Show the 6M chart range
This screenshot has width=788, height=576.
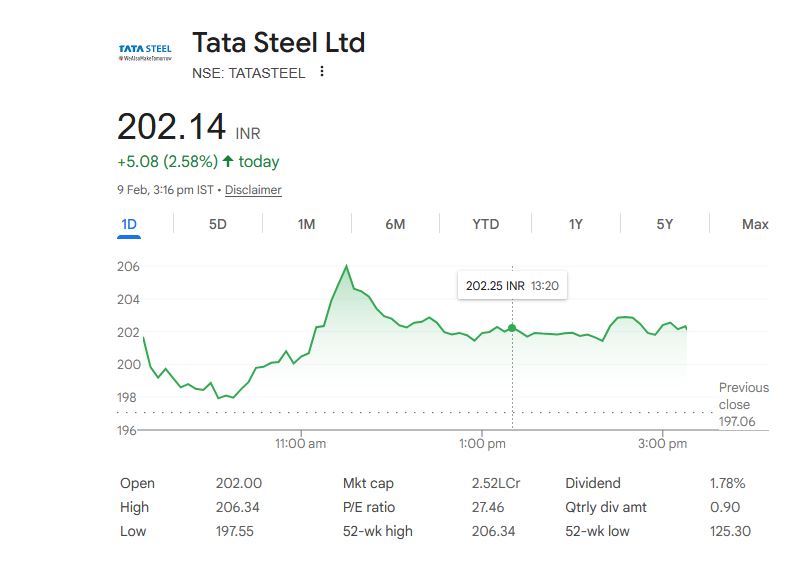(395, 224)
